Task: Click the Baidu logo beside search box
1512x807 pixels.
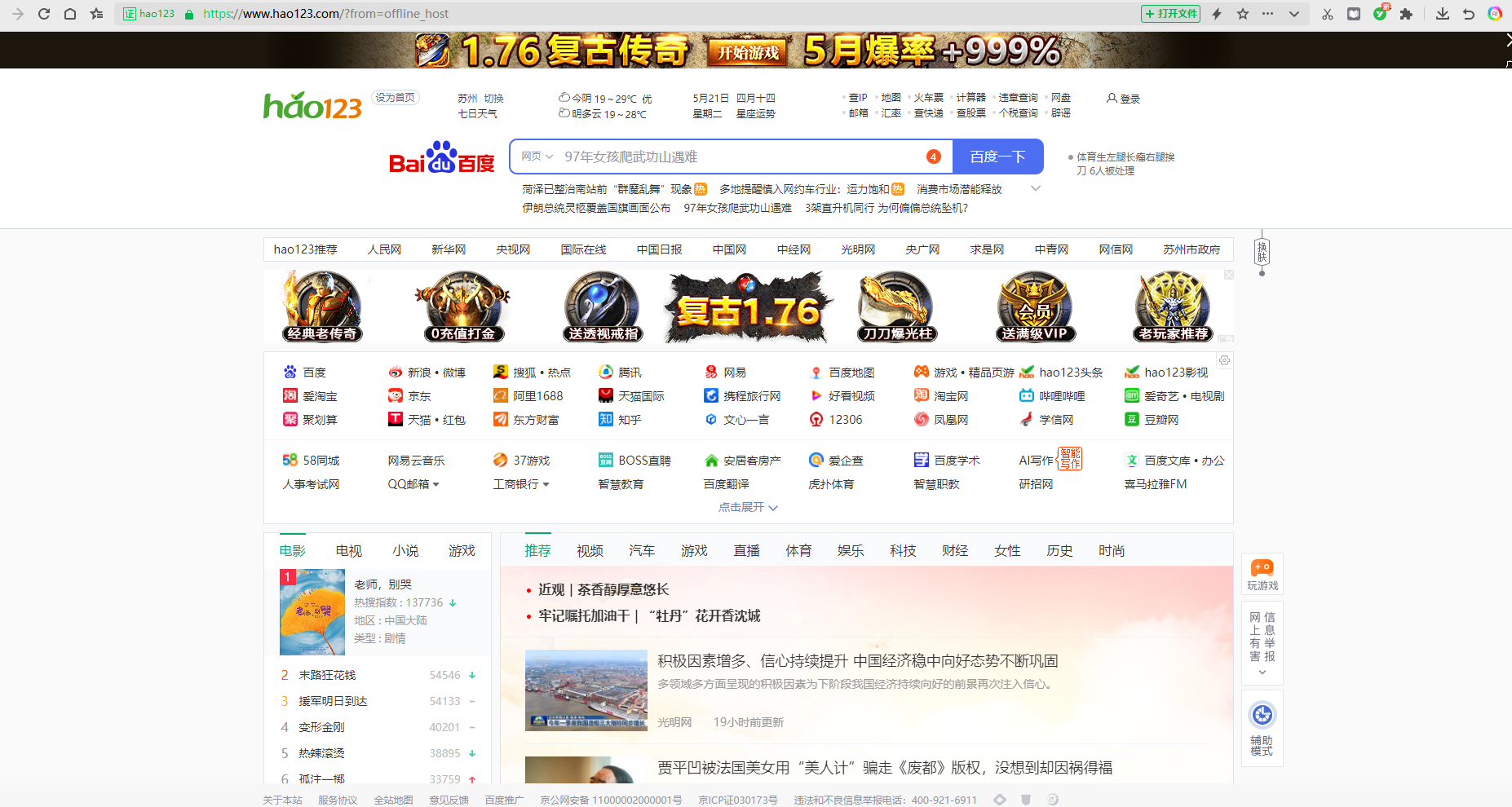Action: (442, 157)
